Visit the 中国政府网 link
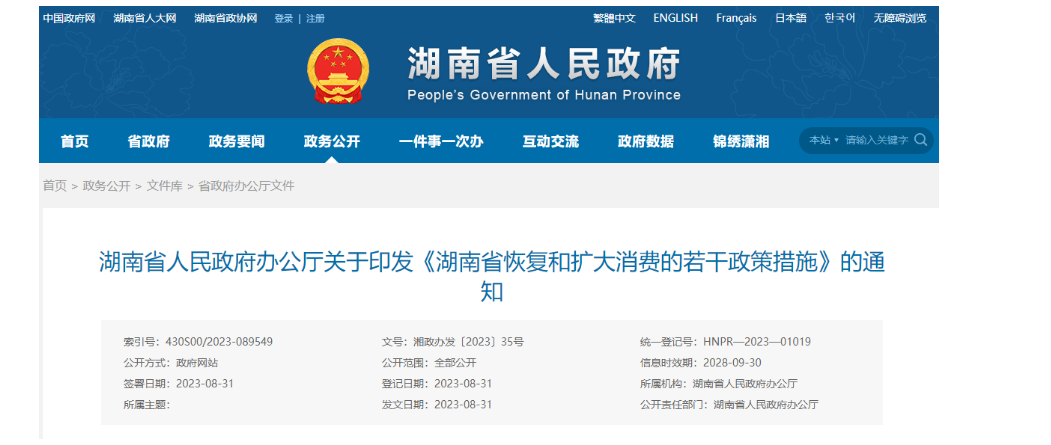 click(x=69, y=18)
